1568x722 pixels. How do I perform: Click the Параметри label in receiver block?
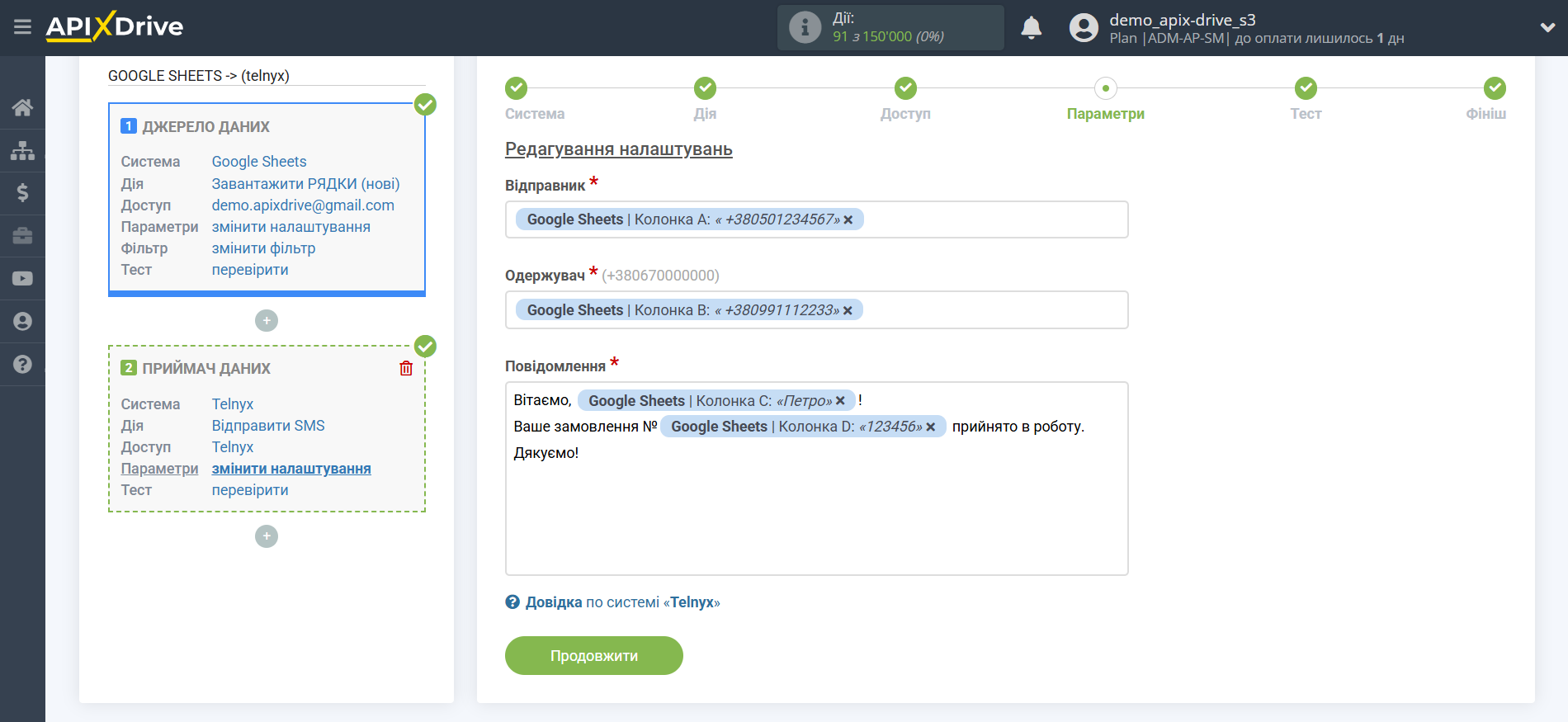point(159,469)
